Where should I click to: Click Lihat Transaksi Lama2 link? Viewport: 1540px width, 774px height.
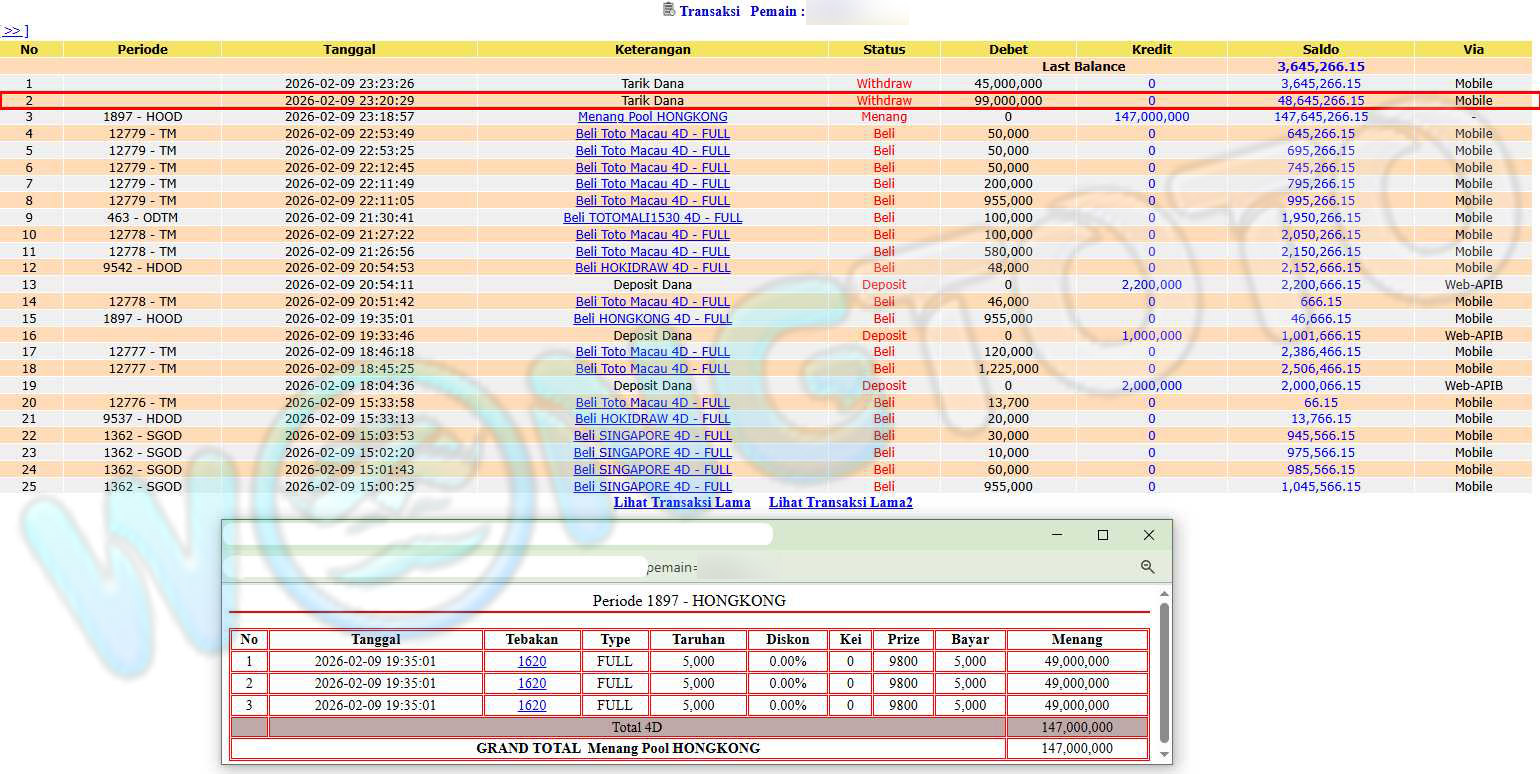(840, 503)
